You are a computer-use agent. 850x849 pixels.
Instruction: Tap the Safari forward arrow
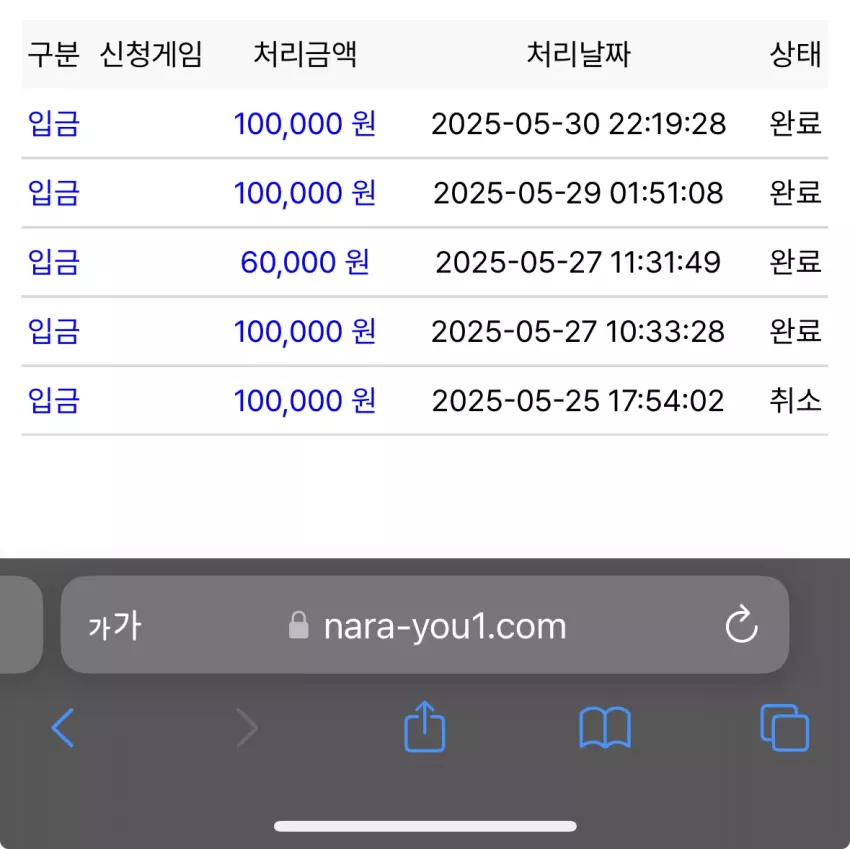(247, 728)
